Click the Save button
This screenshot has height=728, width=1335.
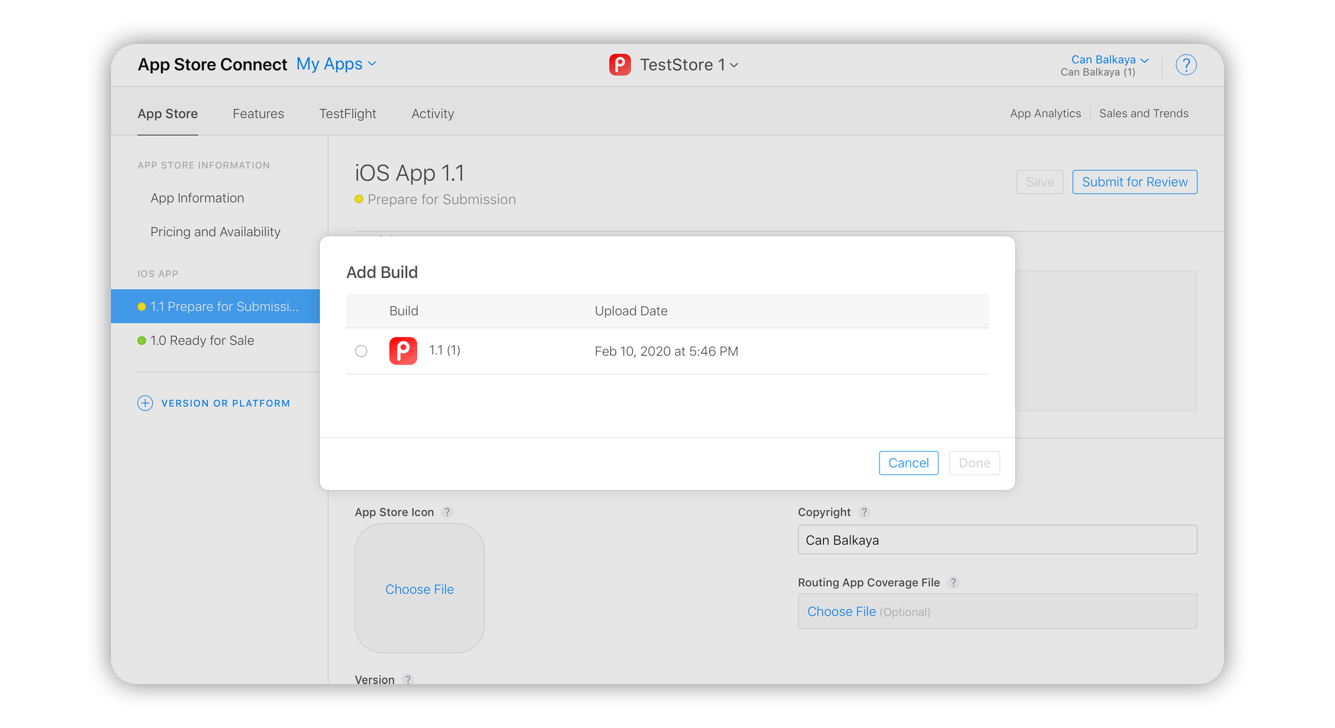point(1040,182)
